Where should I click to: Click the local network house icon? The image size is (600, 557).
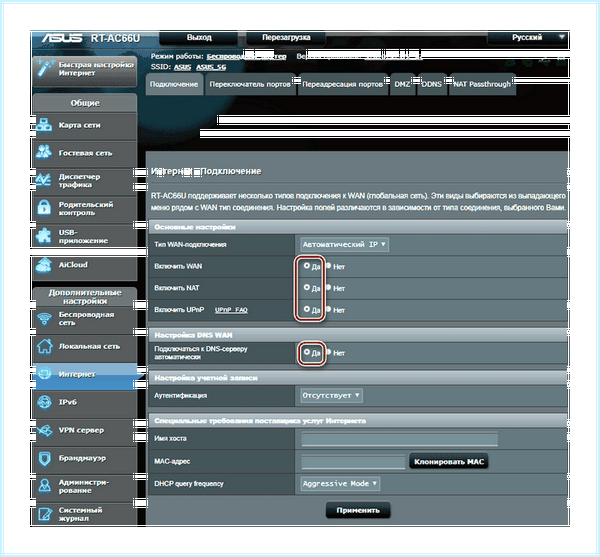point(45,346)
